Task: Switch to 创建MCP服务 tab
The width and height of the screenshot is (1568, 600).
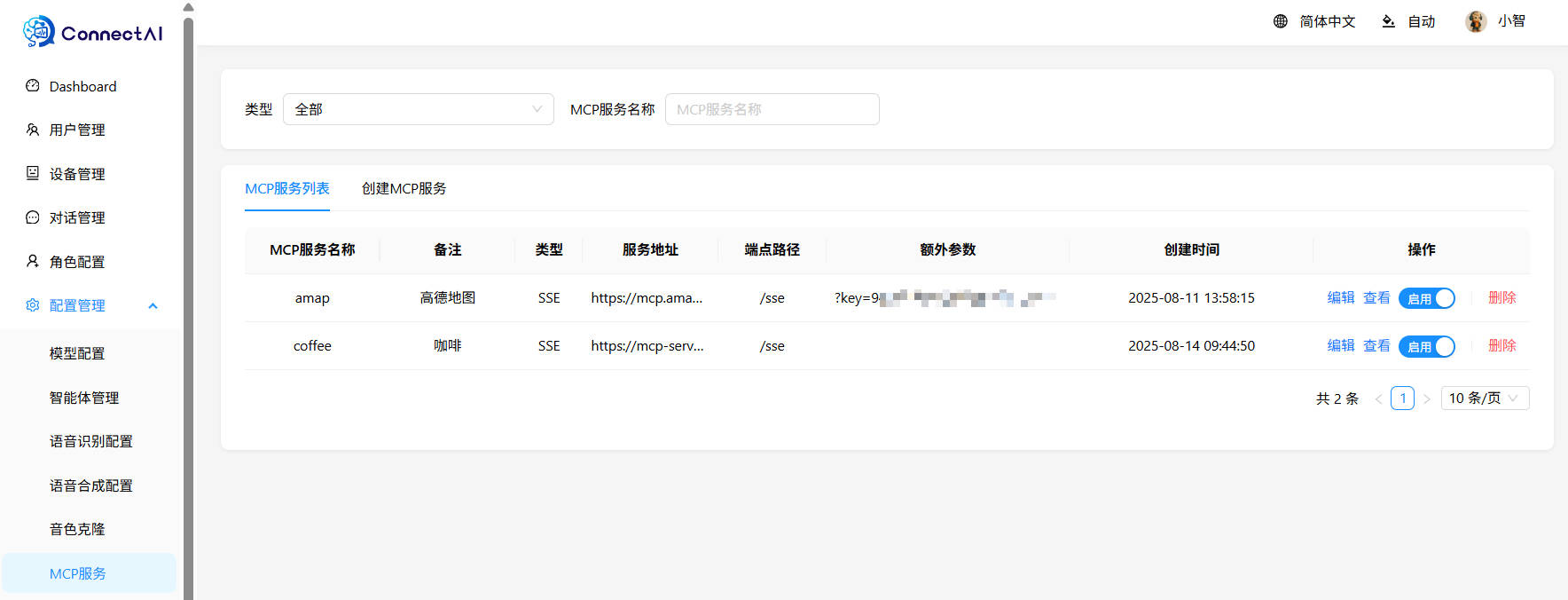Action: click(404, 188)
